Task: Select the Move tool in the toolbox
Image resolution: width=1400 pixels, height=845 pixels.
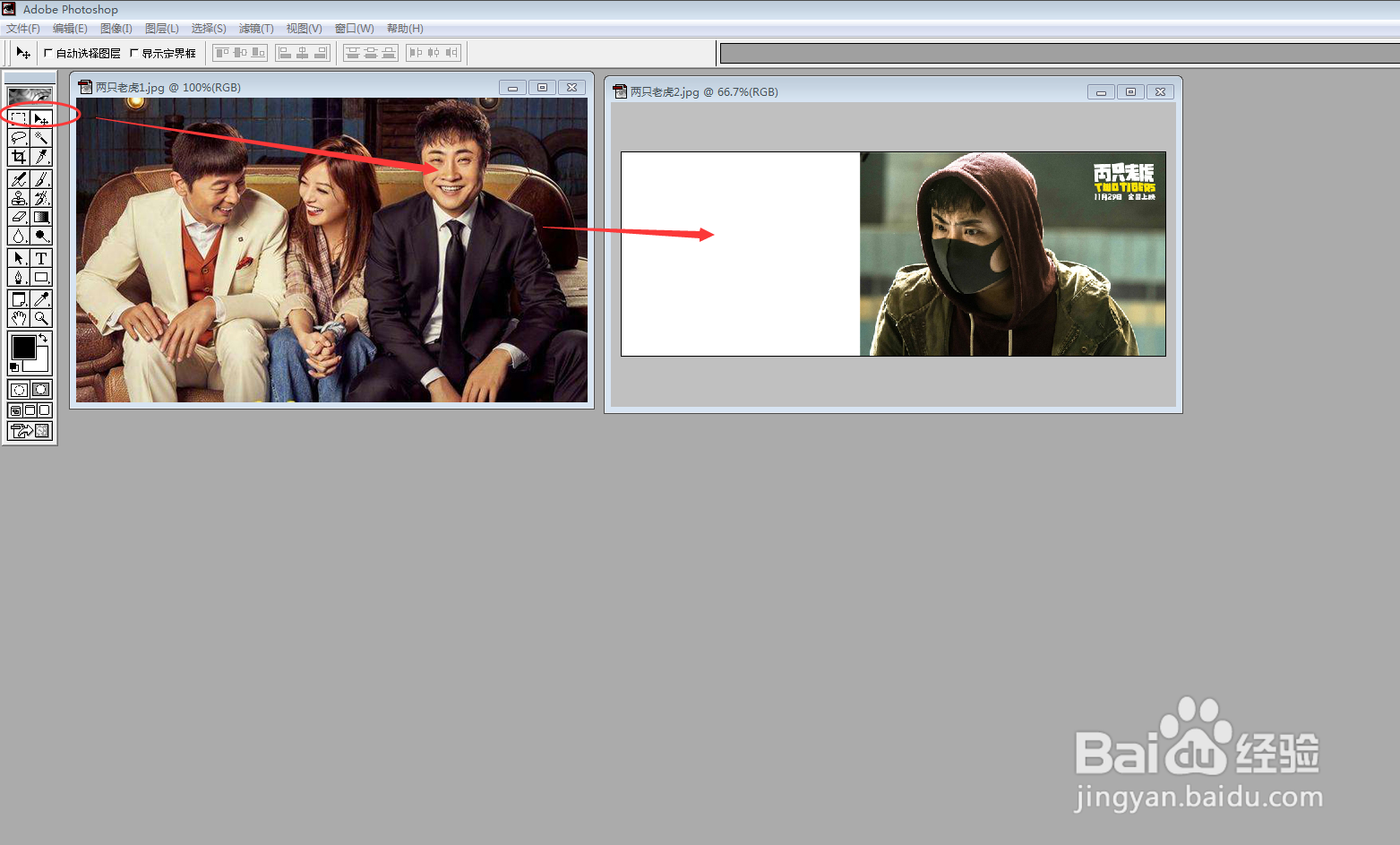Action: click(41, 118)
